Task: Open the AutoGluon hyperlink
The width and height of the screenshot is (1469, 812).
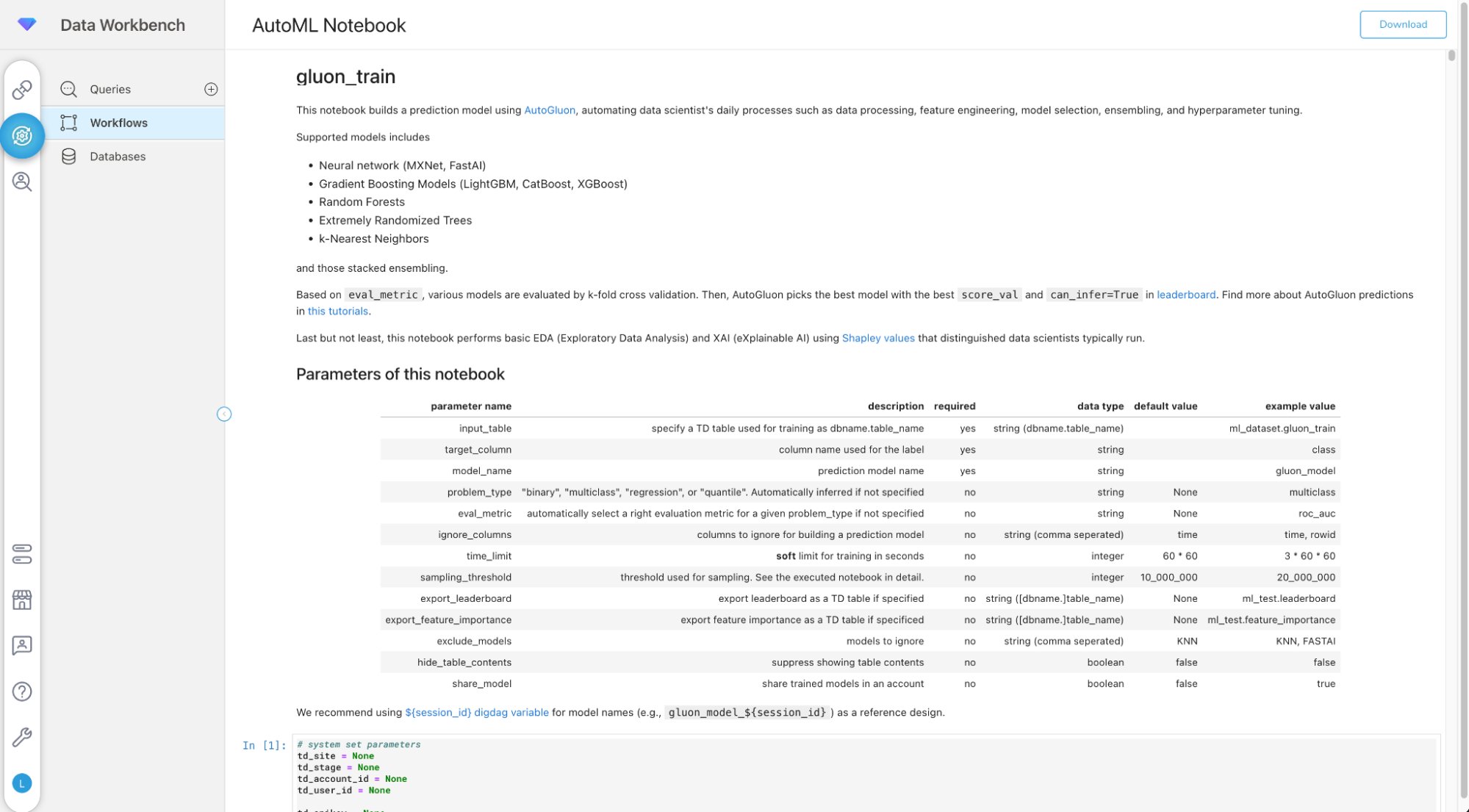Action: [549, 110]
